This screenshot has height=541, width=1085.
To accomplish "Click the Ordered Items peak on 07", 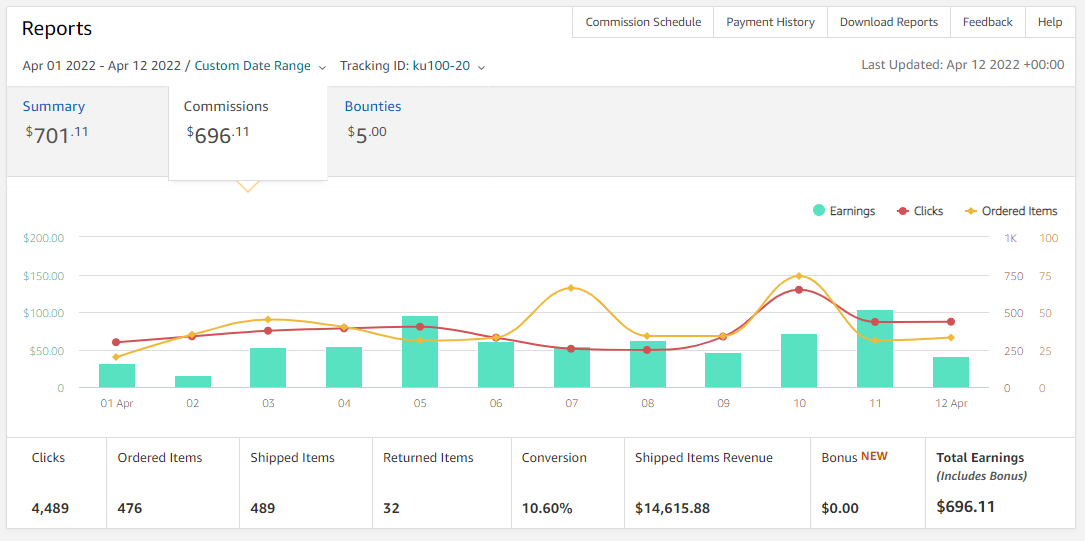I will point(572,288).
